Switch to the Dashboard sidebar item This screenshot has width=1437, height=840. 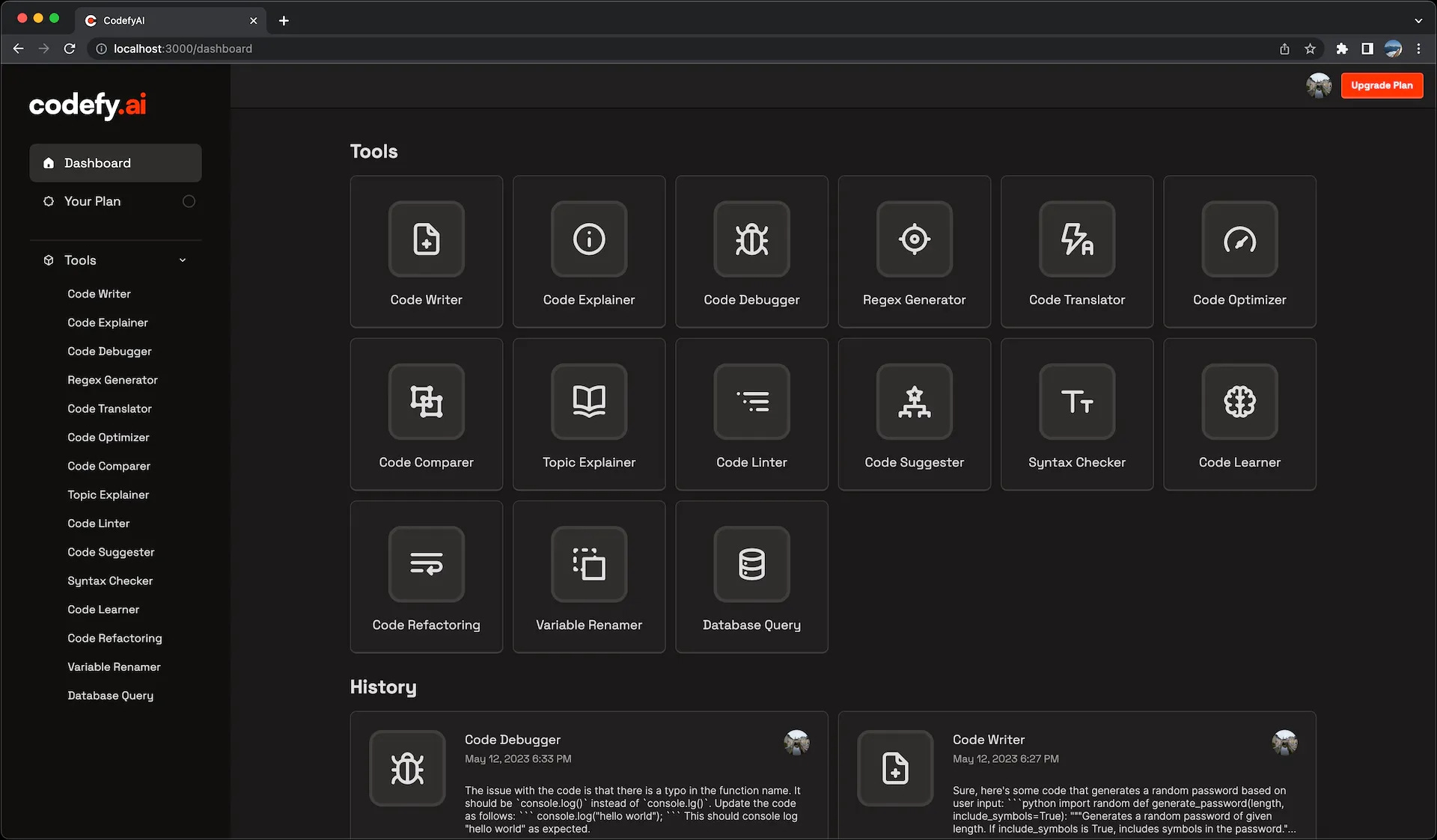click(x=115, y=162)
